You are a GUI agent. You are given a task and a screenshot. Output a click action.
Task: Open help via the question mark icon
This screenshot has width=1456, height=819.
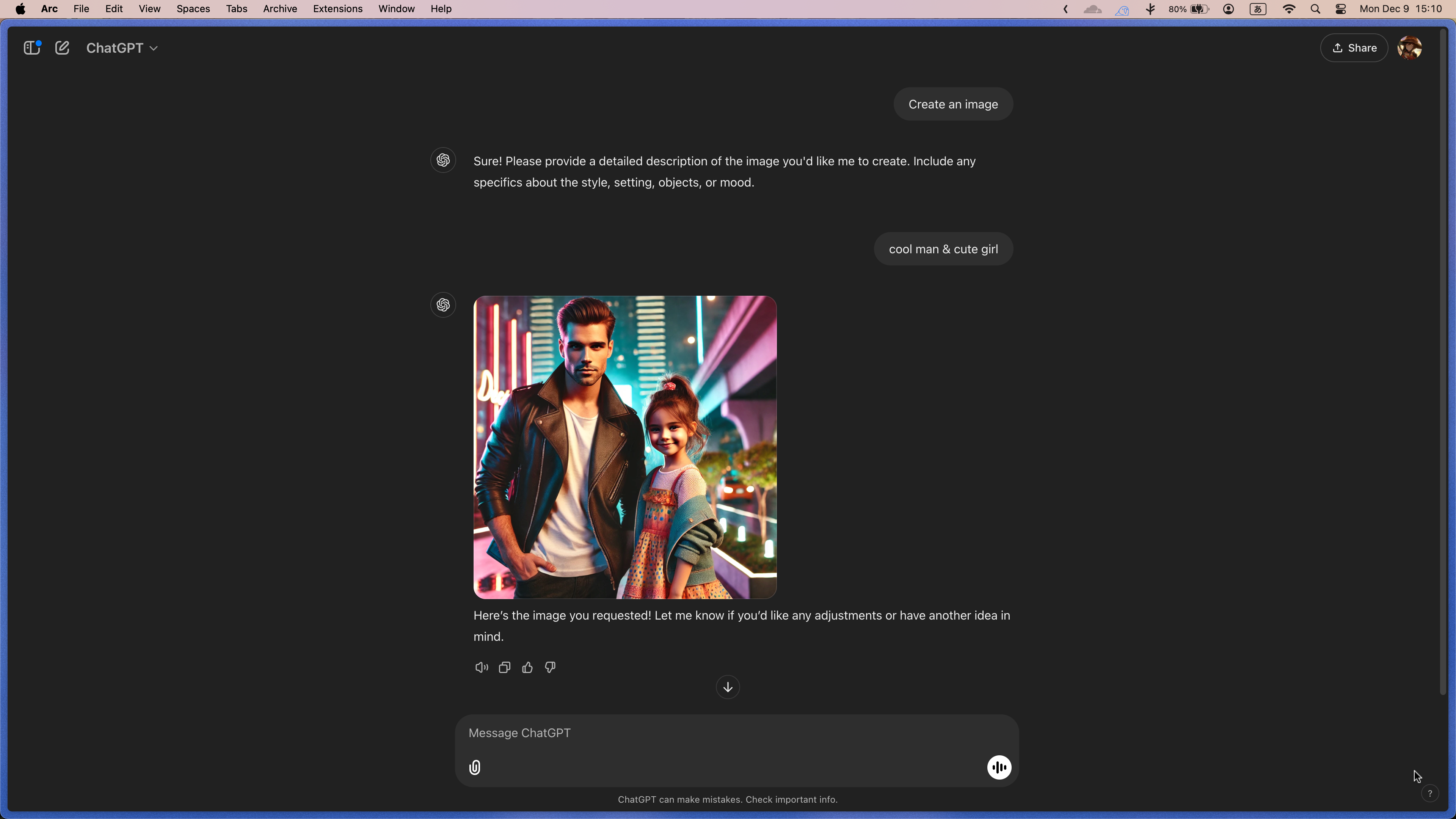pos(1430,793)
